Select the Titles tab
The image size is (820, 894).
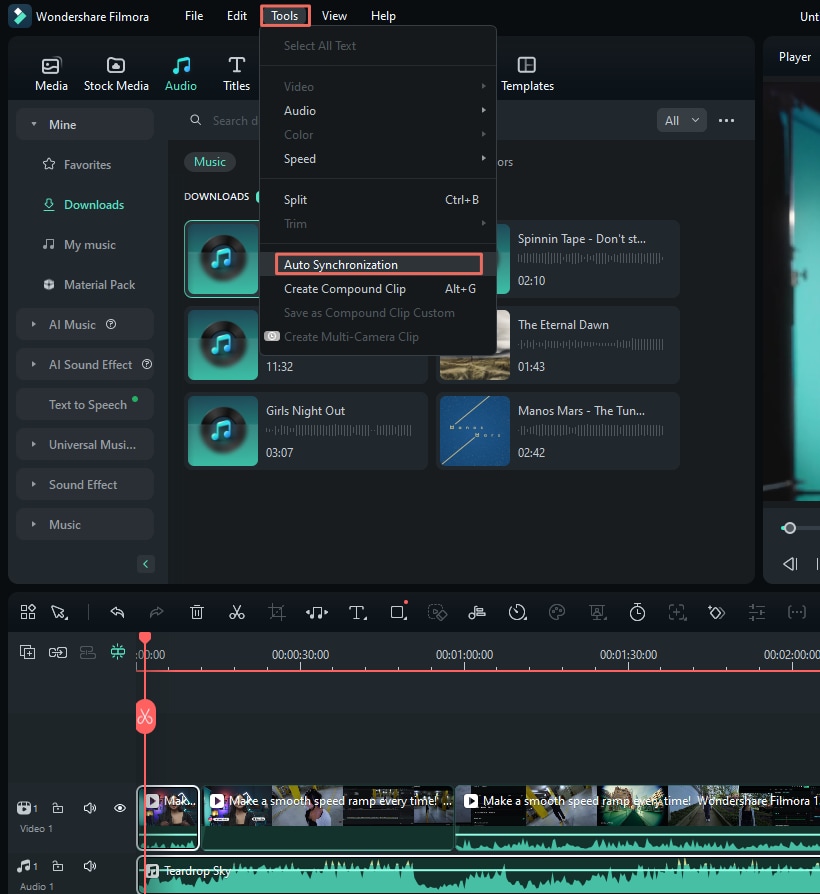click(236, 74)
